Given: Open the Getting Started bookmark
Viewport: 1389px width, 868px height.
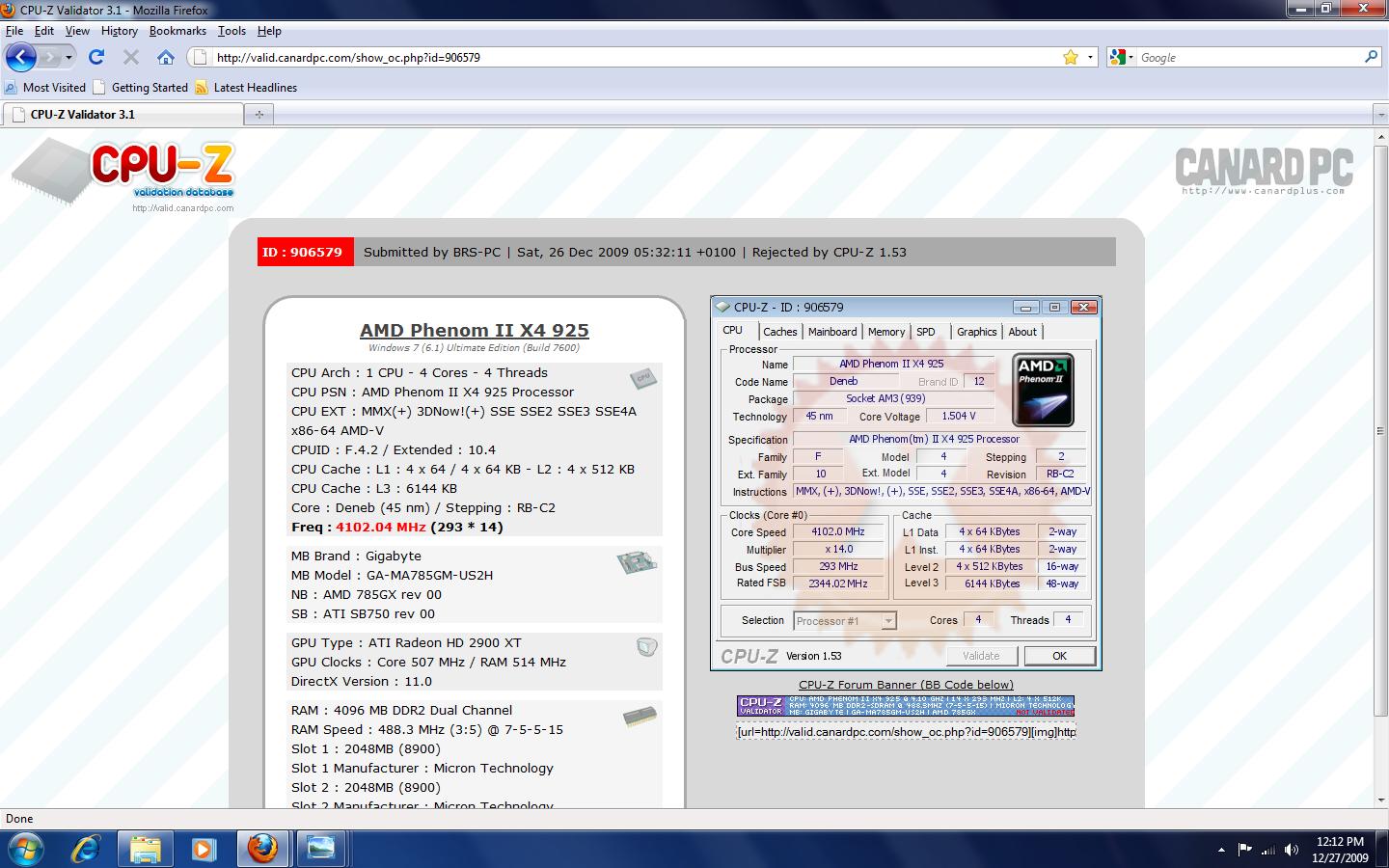Looking at the screenshot, I should tap(141, 87).
